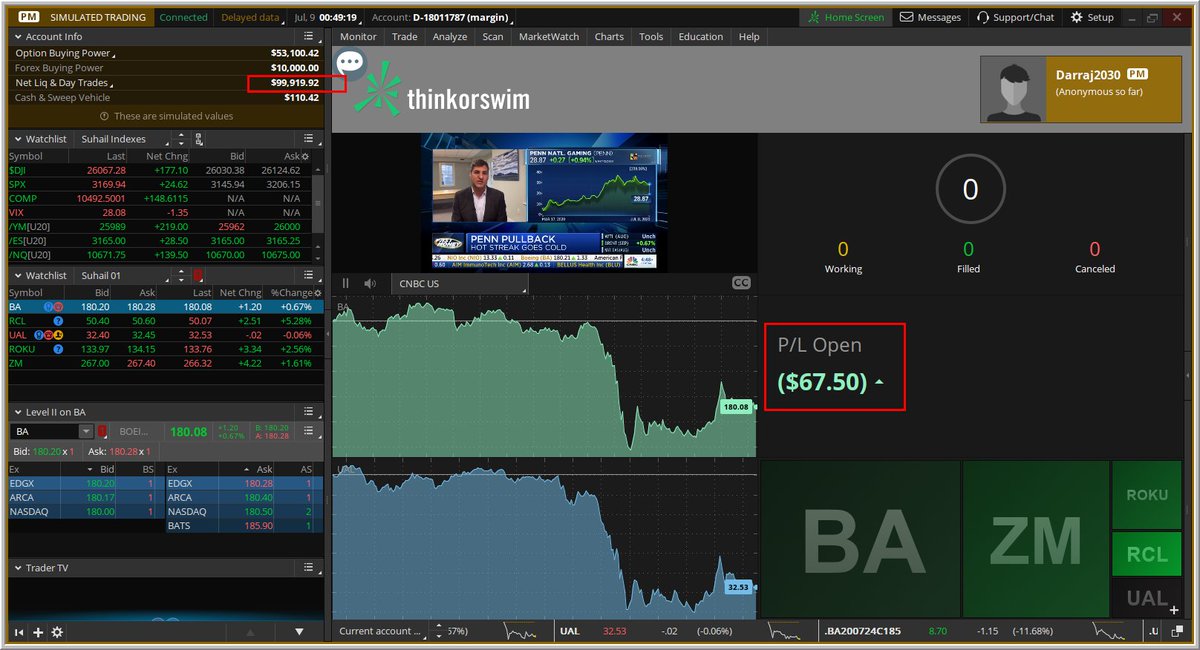Open the Charts tab
The width and height of the screenshot is (1200, 650).
coord(609,37)
